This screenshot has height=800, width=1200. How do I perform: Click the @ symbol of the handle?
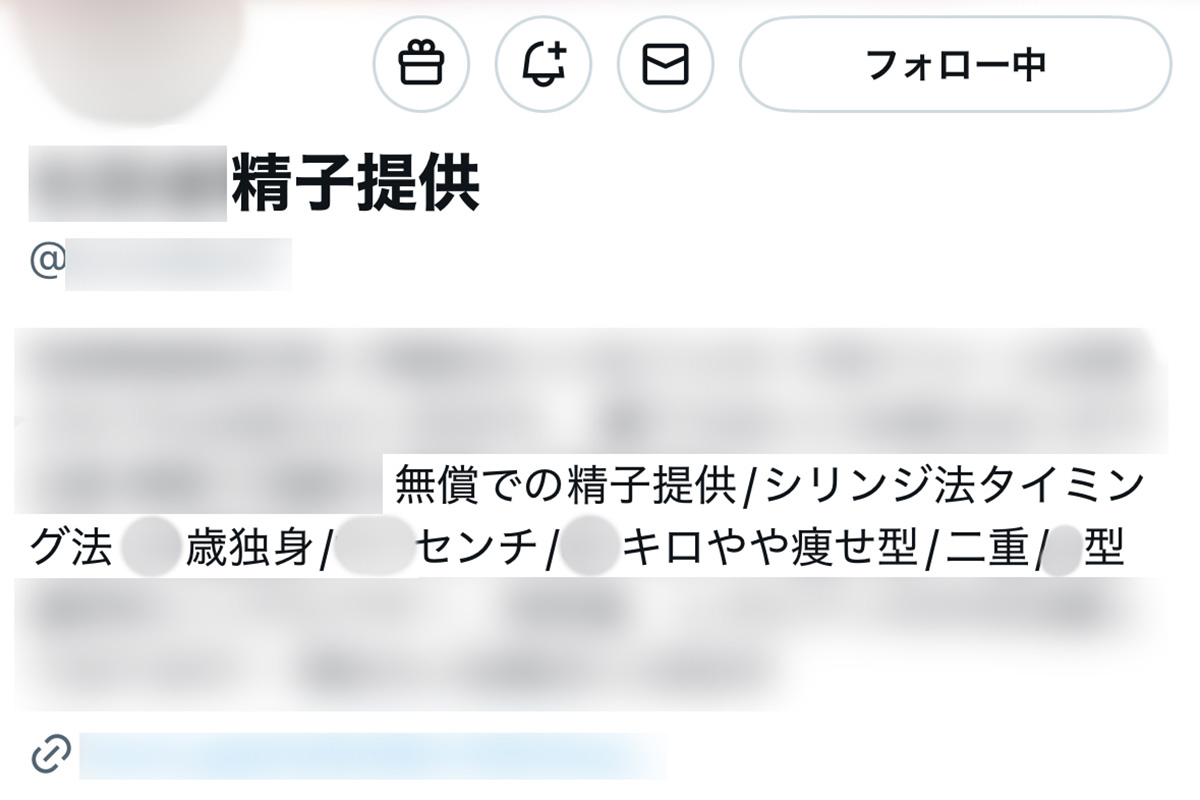[47, 263]
